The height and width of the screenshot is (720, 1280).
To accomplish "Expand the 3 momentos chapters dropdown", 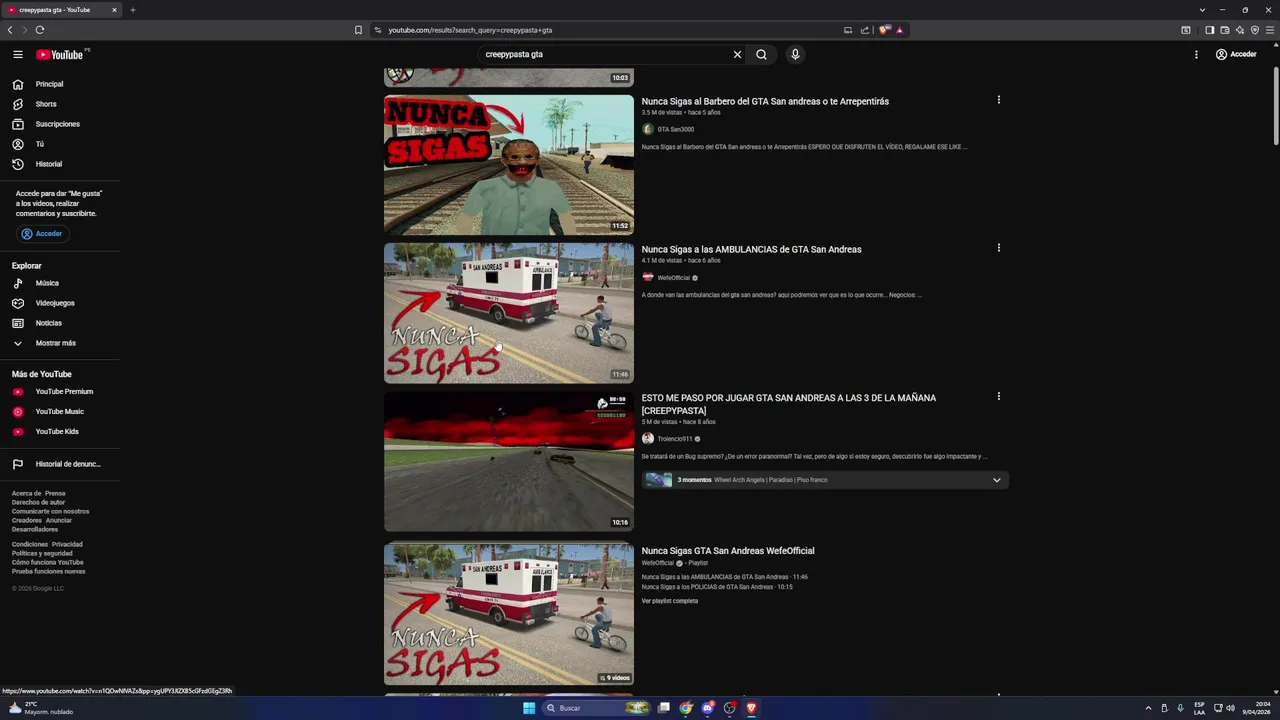I will pos(996,480).
